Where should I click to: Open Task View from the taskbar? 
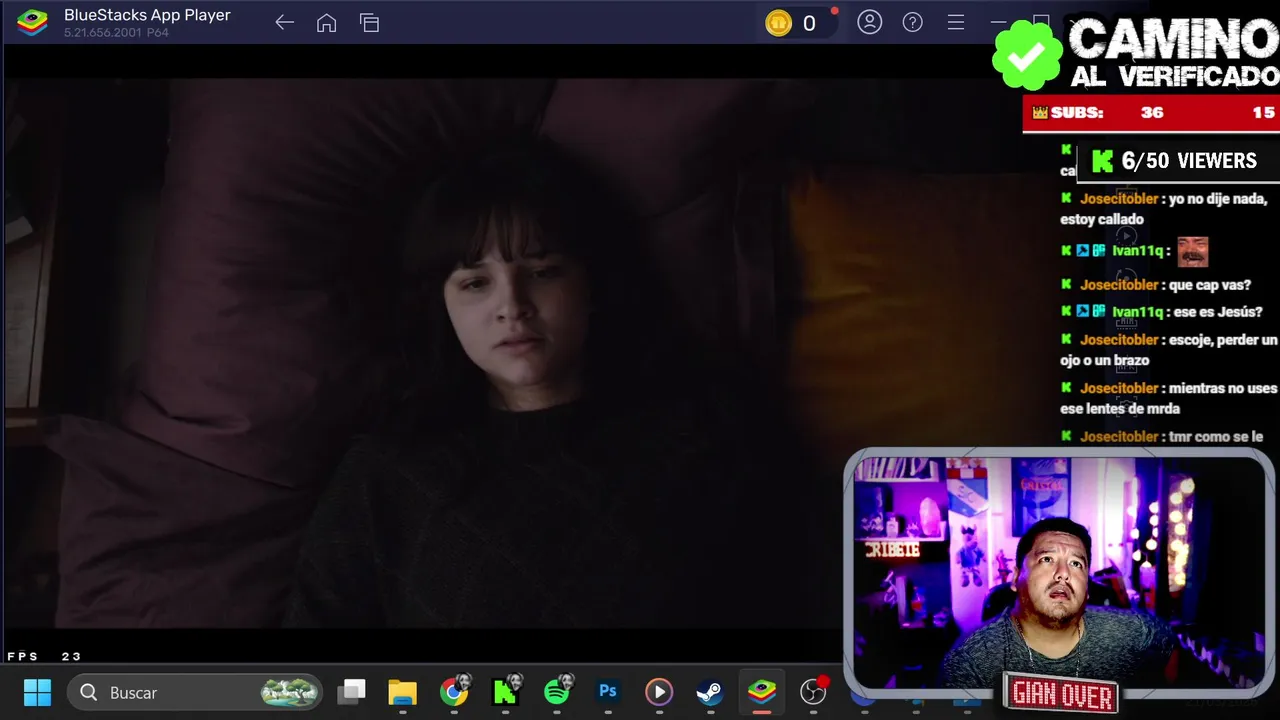(x=351, y=691)
